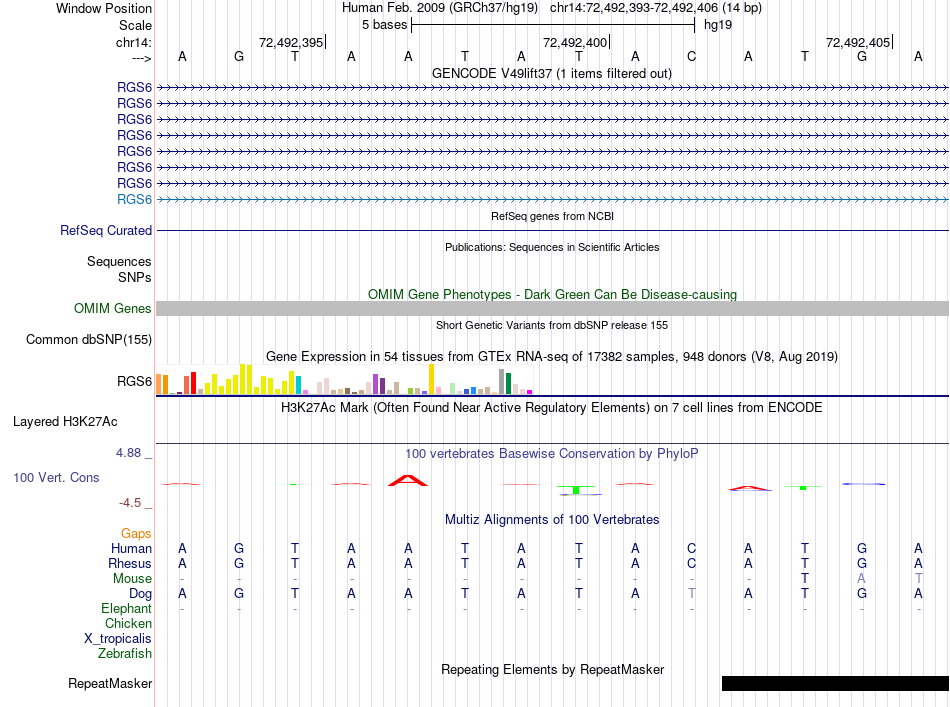
Task: Select the Human alignment row label
Action: point(131,548)
